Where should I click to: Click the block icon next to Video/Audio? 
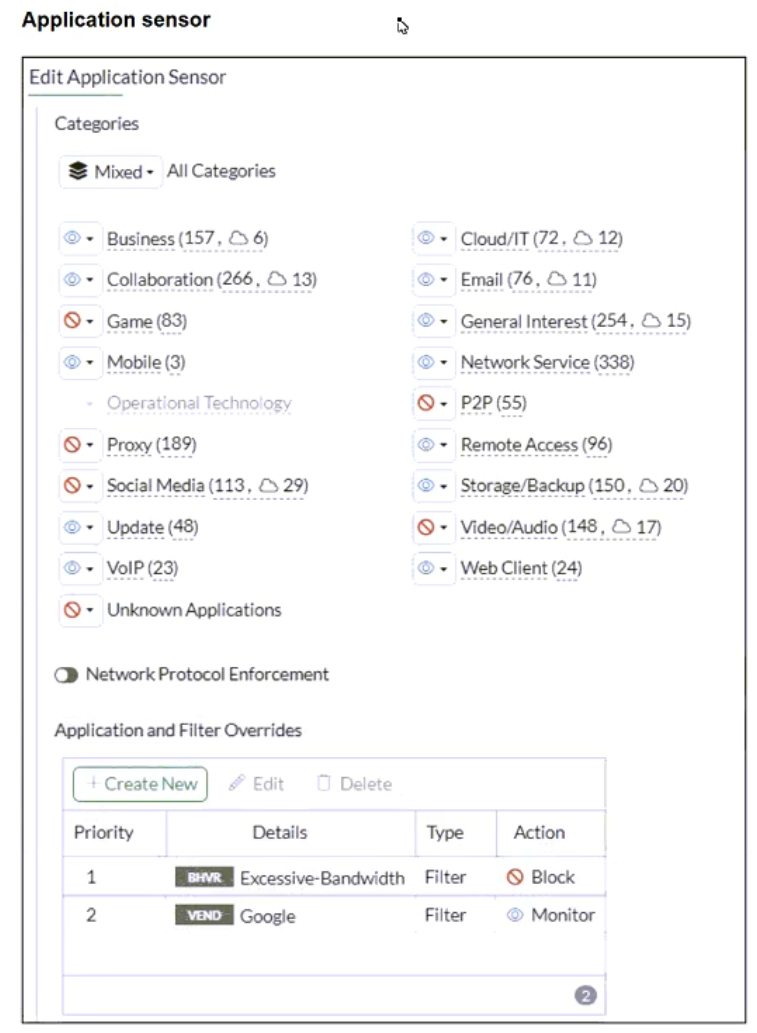point(426,527)
